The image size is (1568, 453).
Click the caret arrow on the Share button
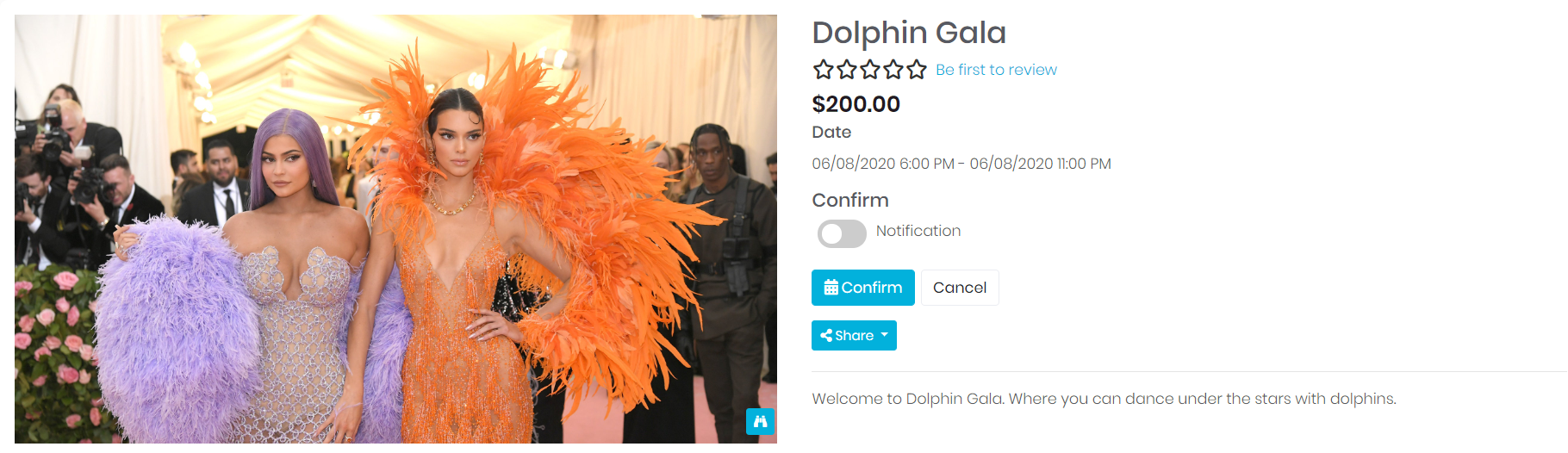(884, 335)
